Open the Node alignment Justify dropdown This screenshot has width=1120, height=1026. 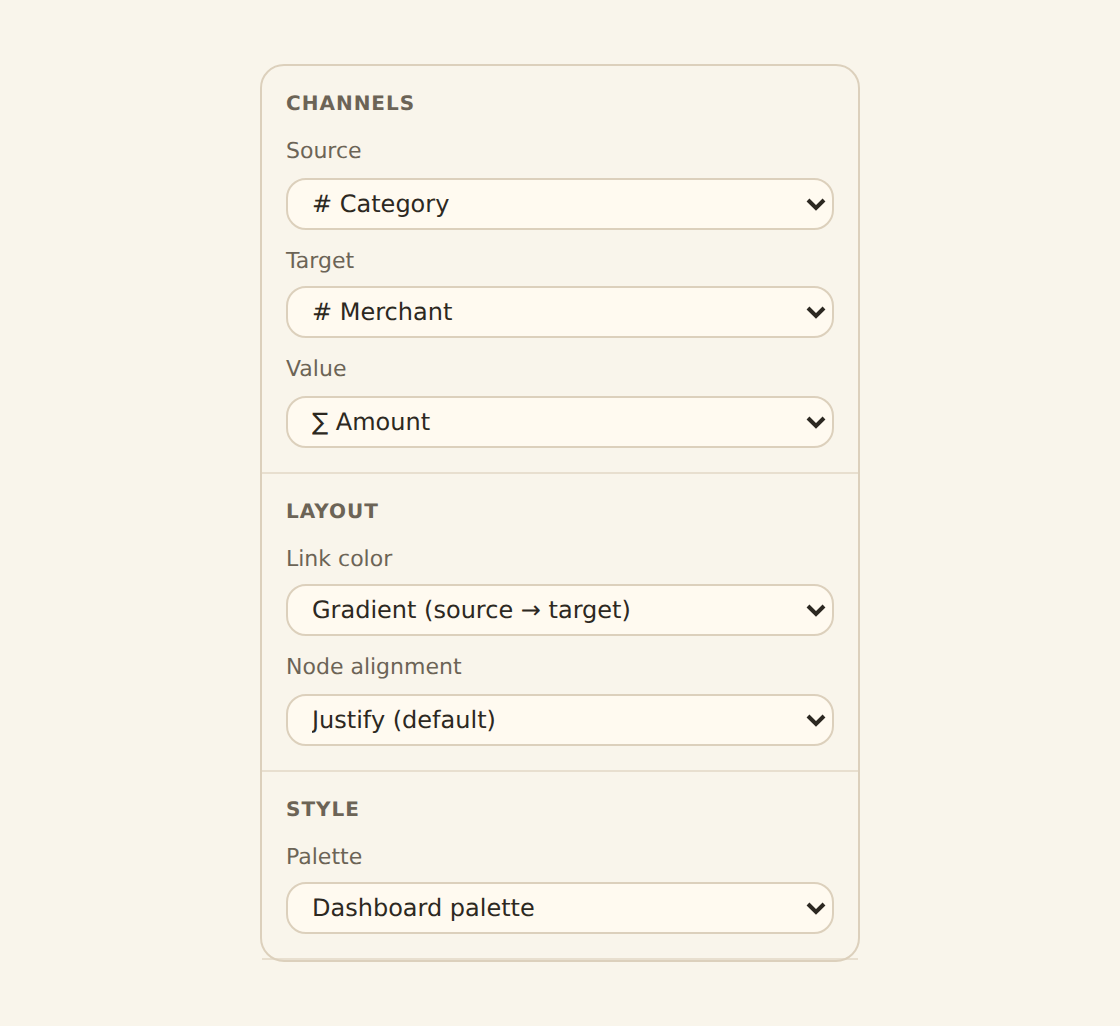(x=559, y=720)
